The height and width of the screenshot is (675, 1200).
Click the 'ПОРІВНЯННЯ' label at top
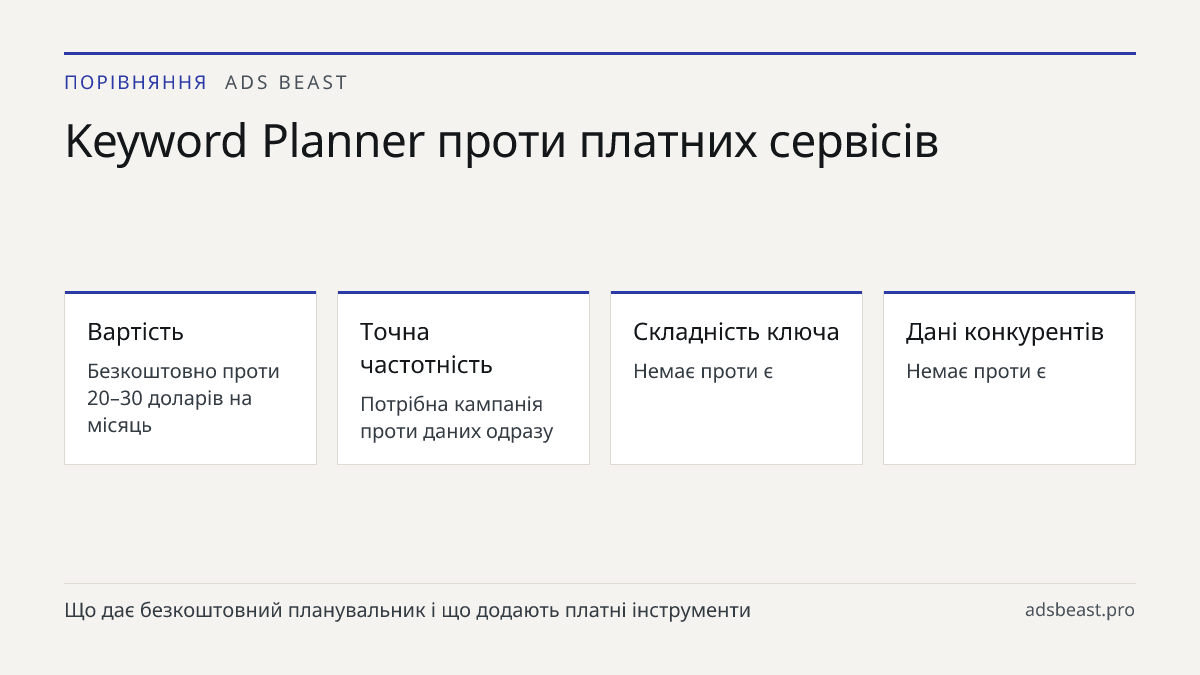(136, 83)
